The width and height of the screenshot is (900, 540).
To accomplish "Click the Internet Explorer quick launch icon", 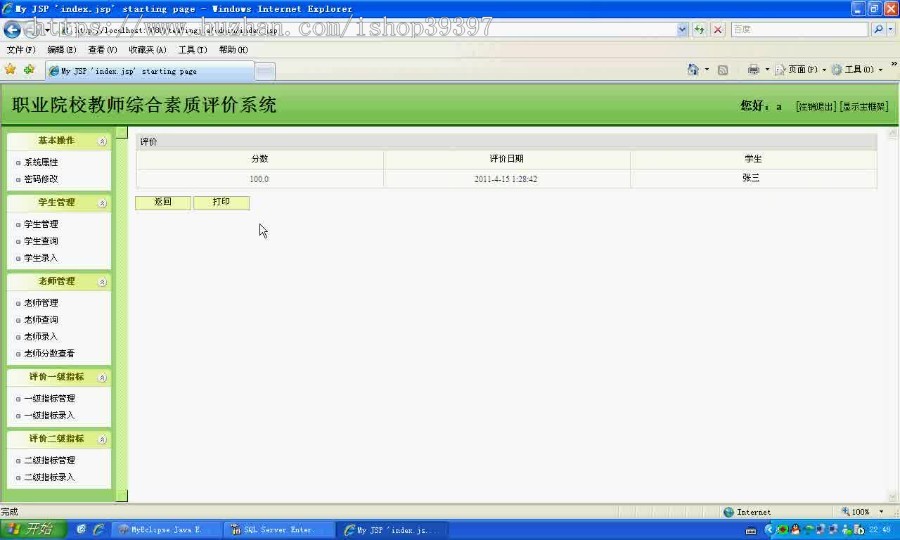I will (x=99, y=530).
